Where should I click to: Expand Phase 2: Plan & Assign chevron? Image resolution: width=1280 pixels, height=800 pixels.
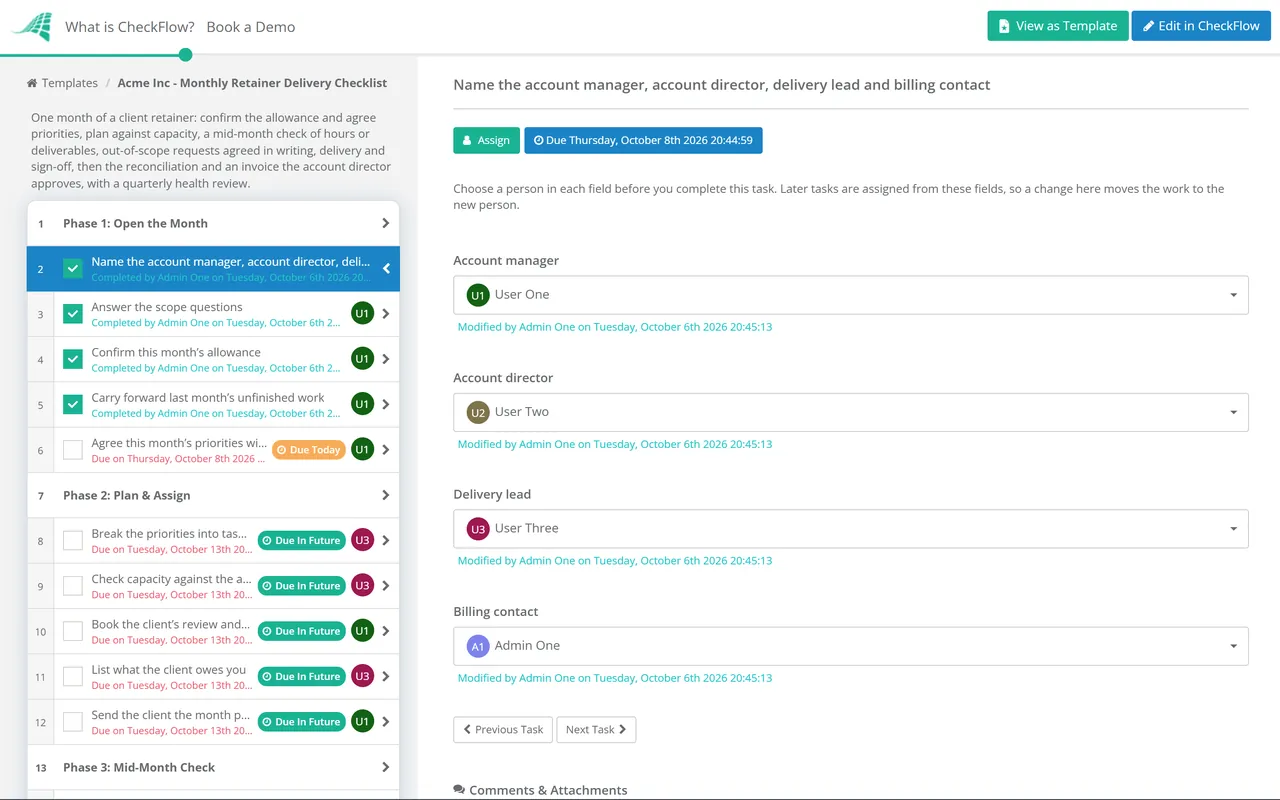tap(386, 496)
